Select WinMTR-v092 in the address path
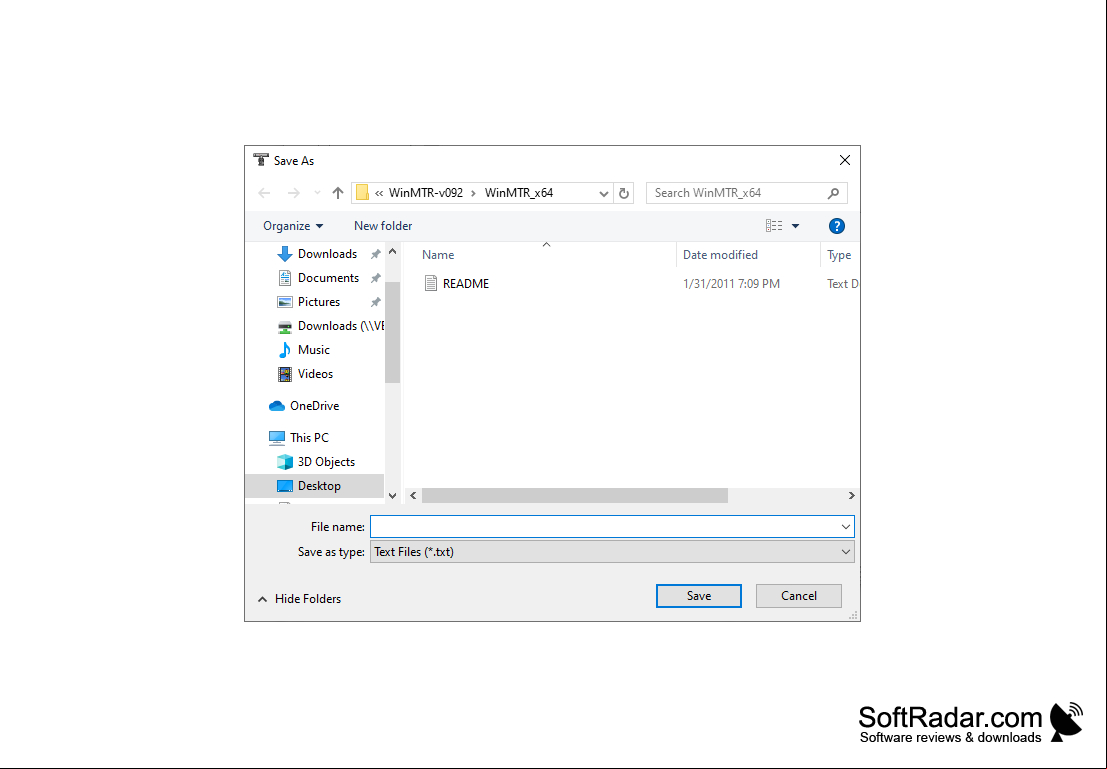 coord(426,193)
